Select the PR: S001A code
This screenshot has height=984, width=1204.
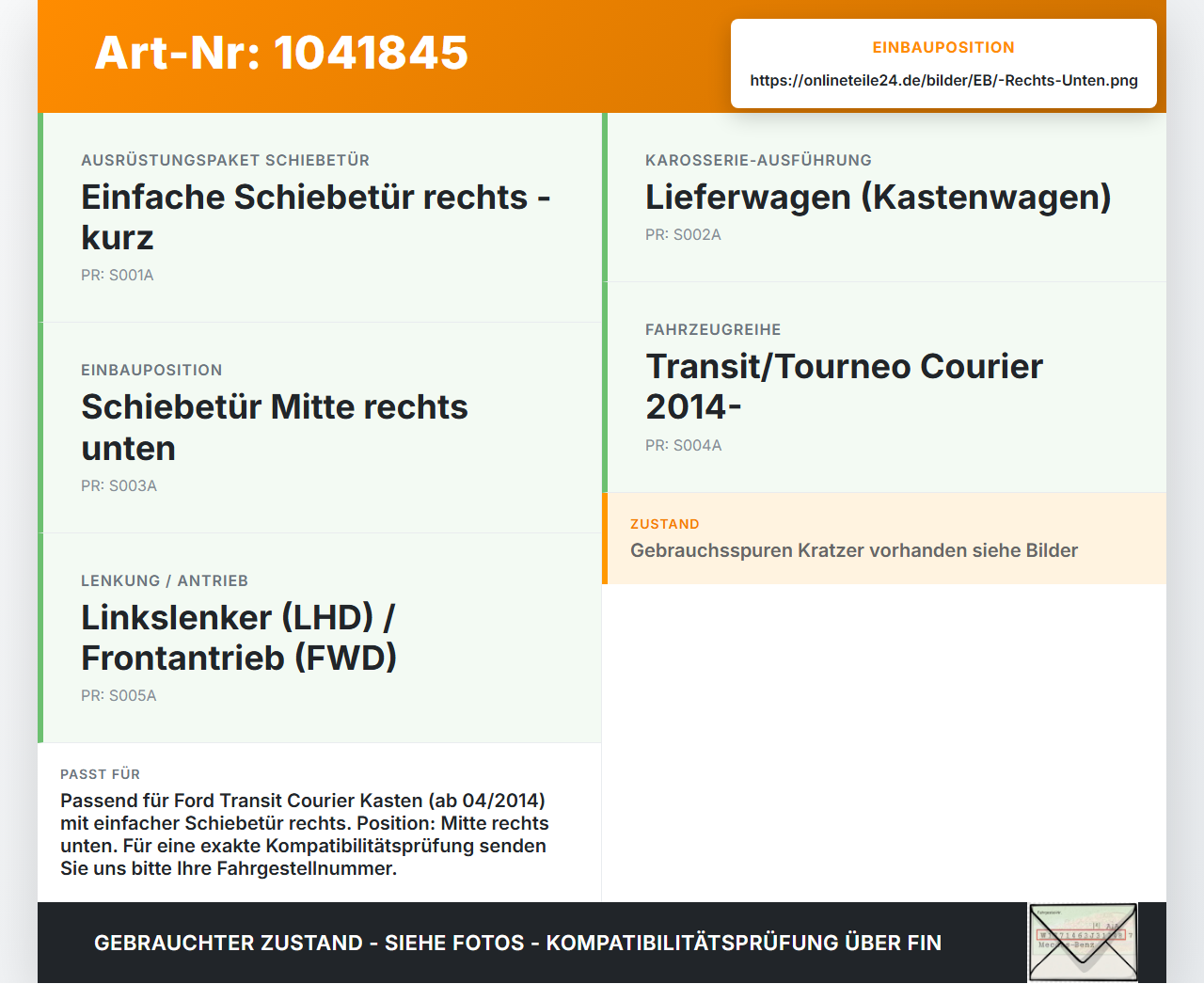[118, 275]
